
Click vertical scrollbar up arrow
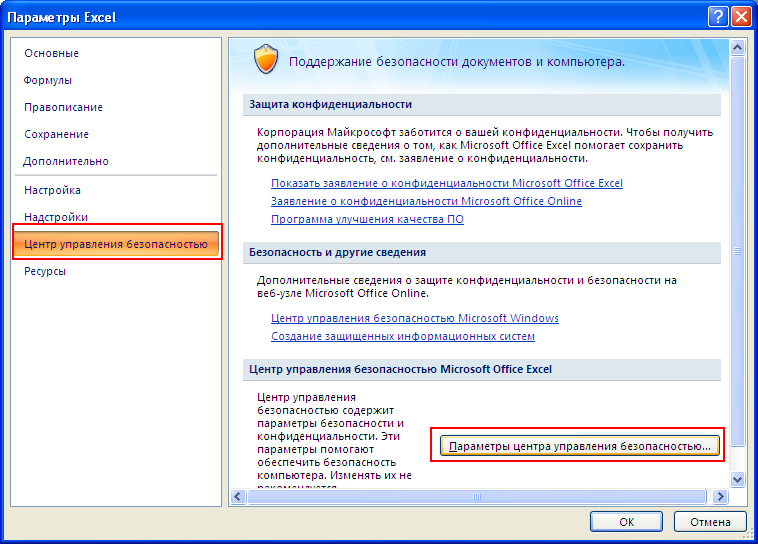[737, 47]
